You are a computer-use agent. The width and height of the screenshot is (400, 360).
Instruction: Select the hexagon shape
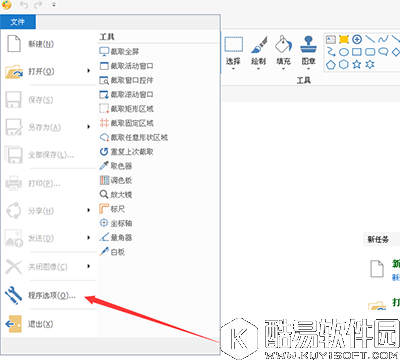[x=344, y=64]
